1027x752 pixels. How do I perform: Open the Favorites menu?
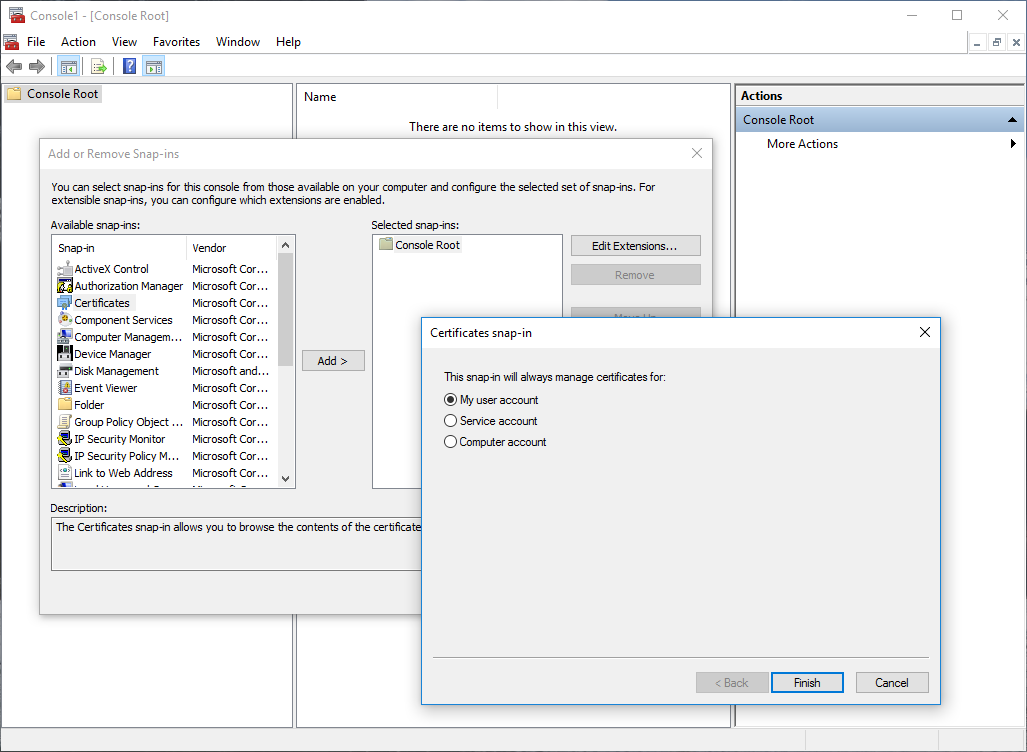pos(176,42)
